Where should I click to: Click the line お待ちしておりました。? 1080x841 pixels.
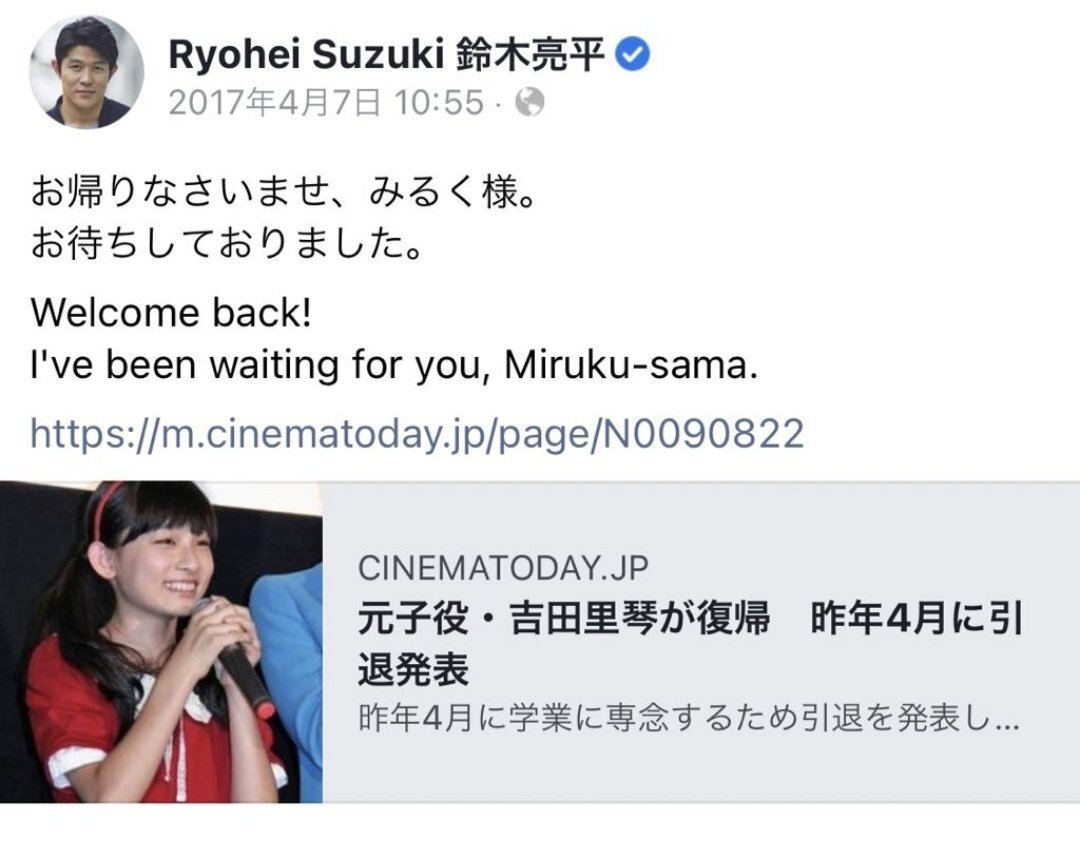(x=226, y=244)
